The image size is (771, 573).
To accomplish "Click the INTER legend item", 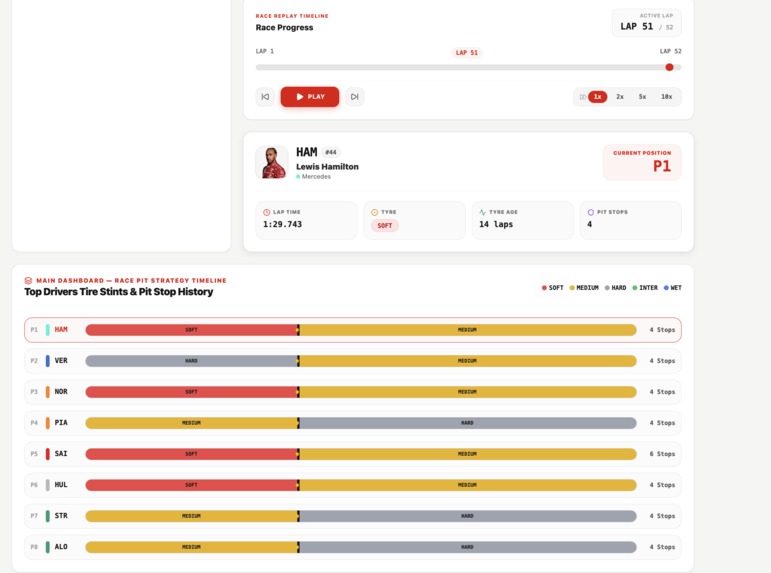I will pyautogui.click(x=645, y=288).
